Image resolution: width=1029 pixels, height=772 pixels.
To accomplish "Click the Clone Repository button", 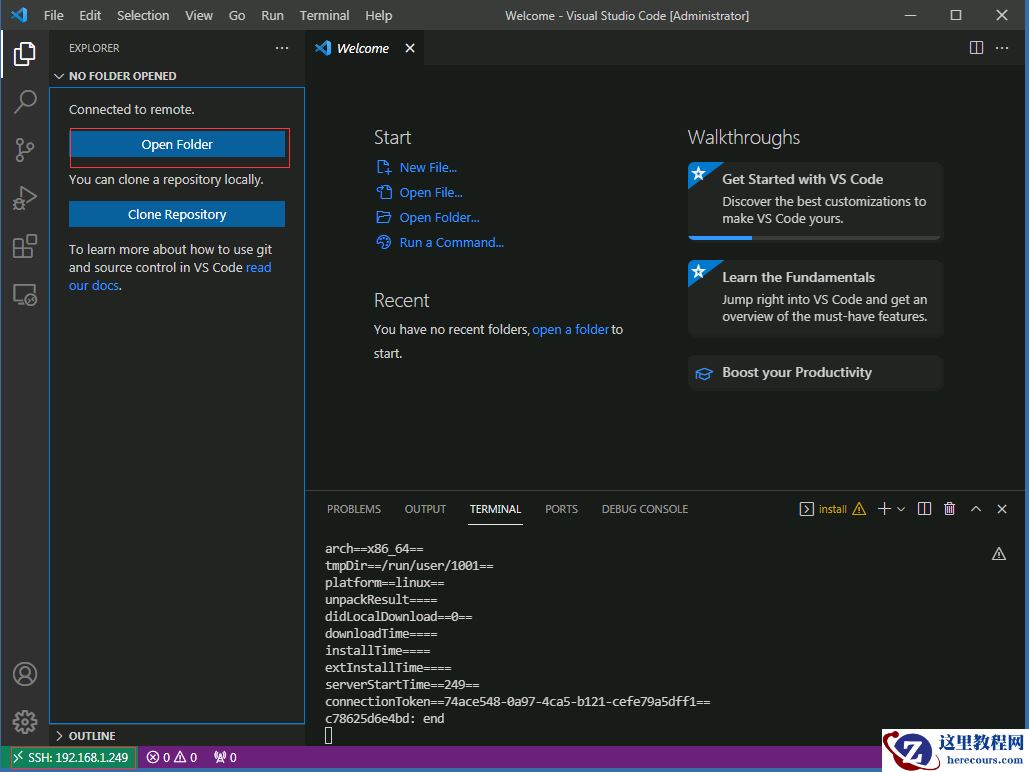I will (x=177, y=215).
